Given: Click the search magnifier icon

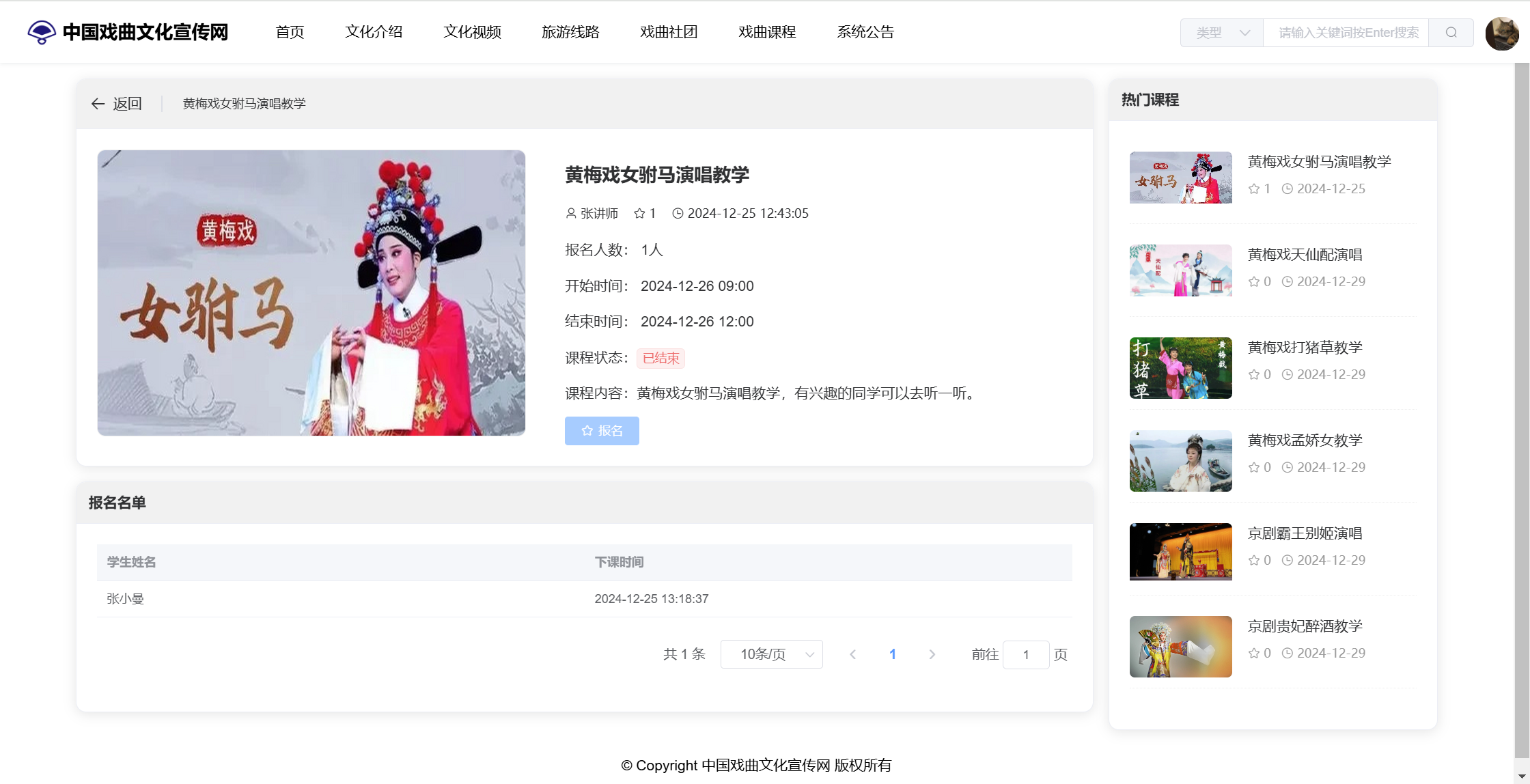Looking at the screenshot, I should (1451, 32).
